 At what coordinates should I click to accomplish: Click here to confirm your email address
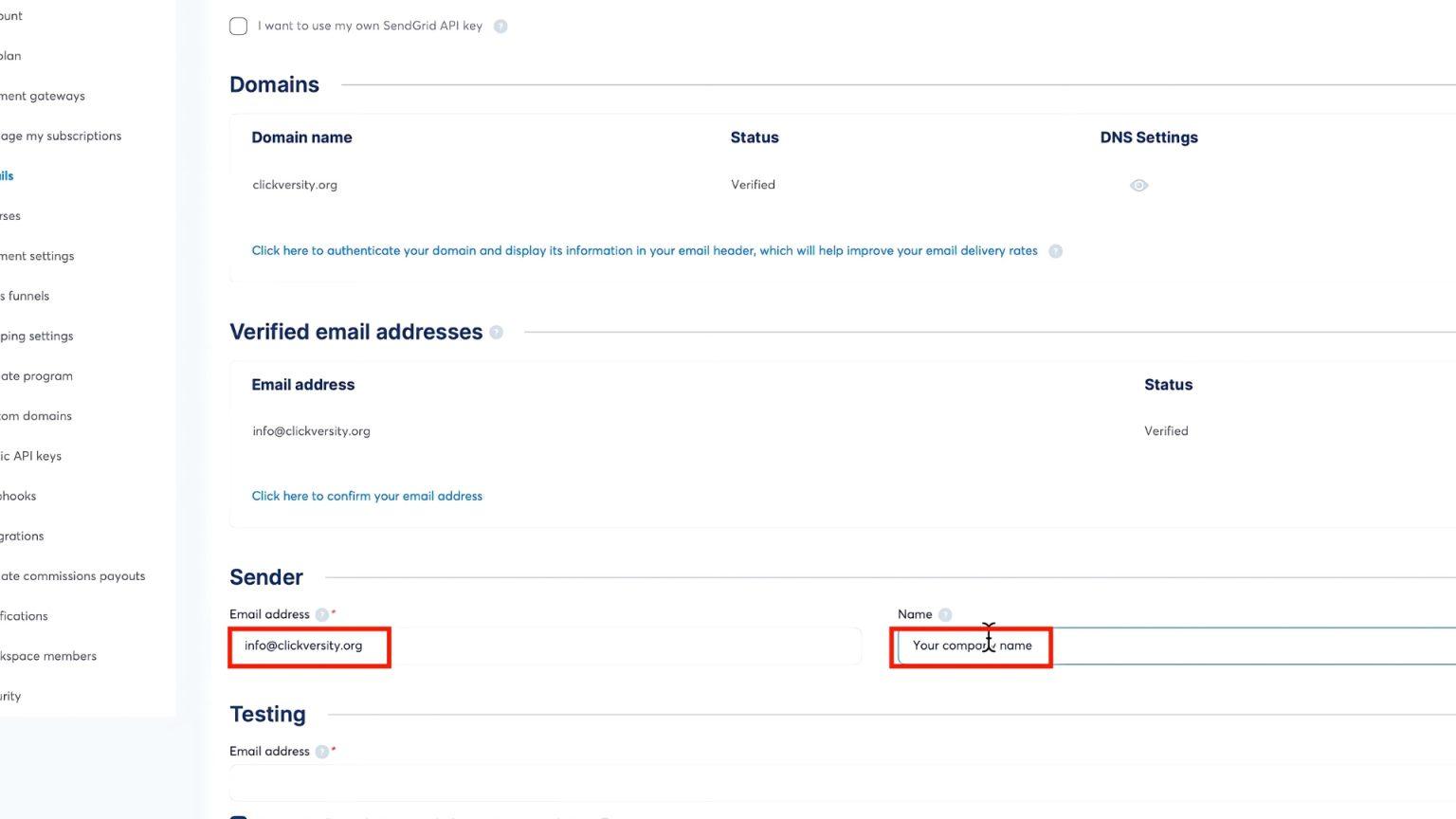coord(367,495)
